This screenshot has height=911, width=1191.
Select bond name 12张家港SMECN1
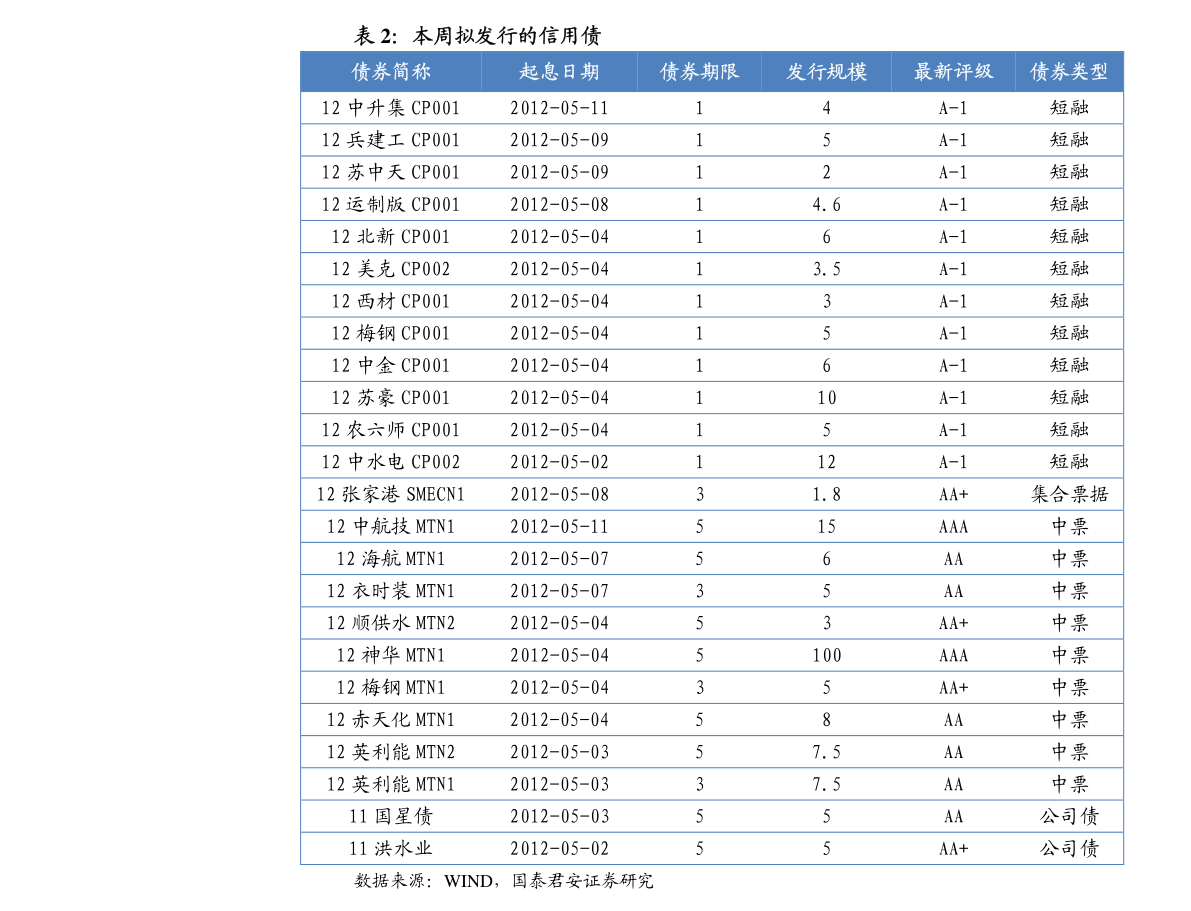tap(391, 495)
